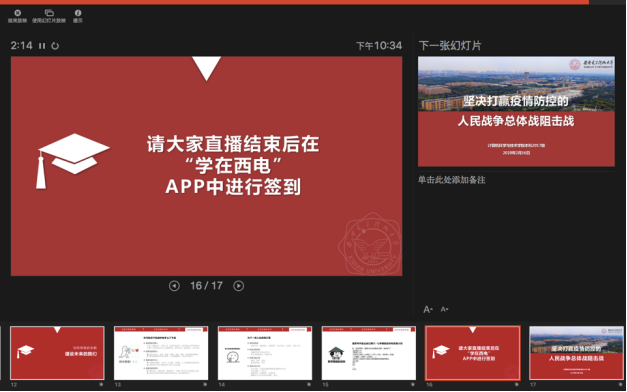Click the Use Slide Show (使用幻灯片放映) icon
The width and height of the screenshot is (627, 392).
49,13
